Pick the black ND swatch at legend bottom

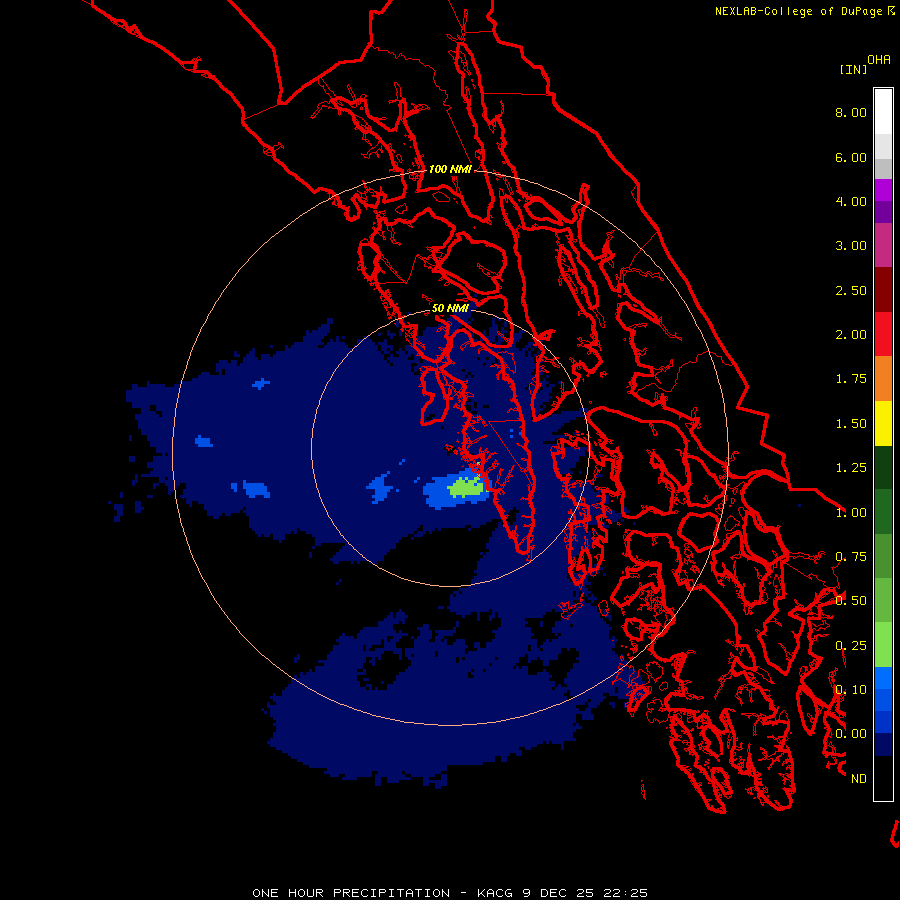883,778
